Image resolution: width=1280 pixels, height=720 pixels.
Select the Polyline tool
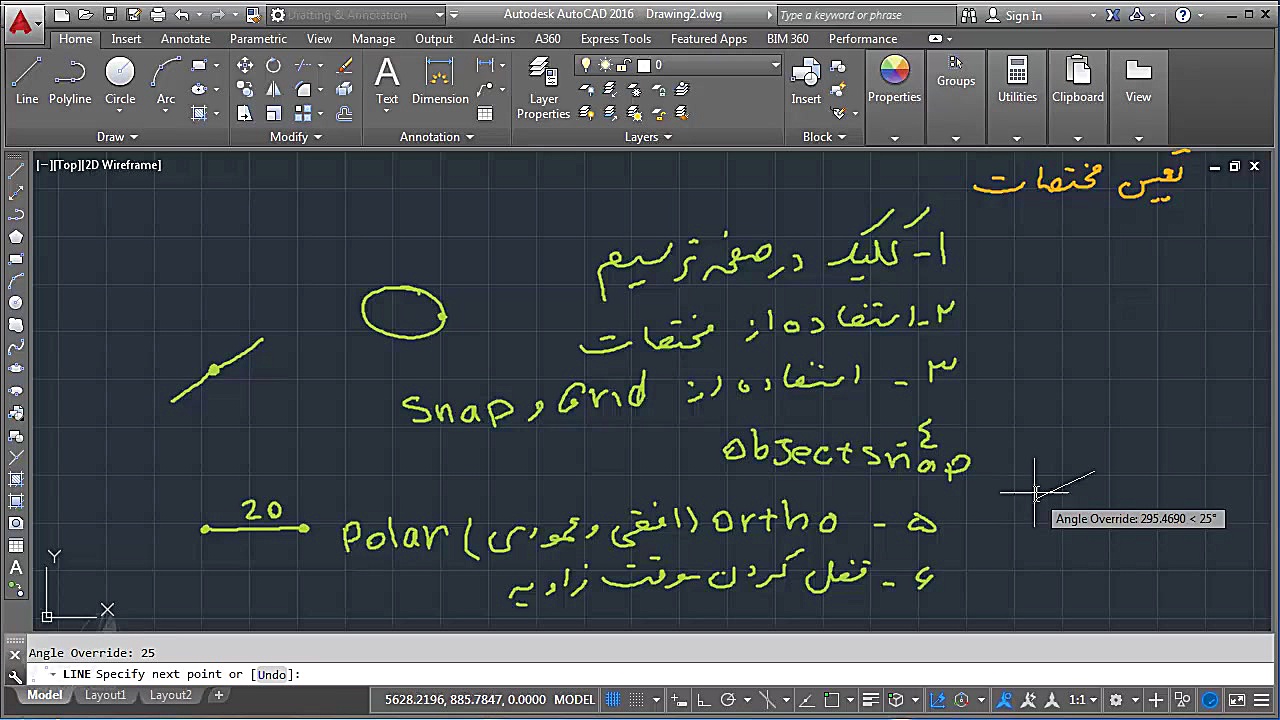tap(70, 80)
